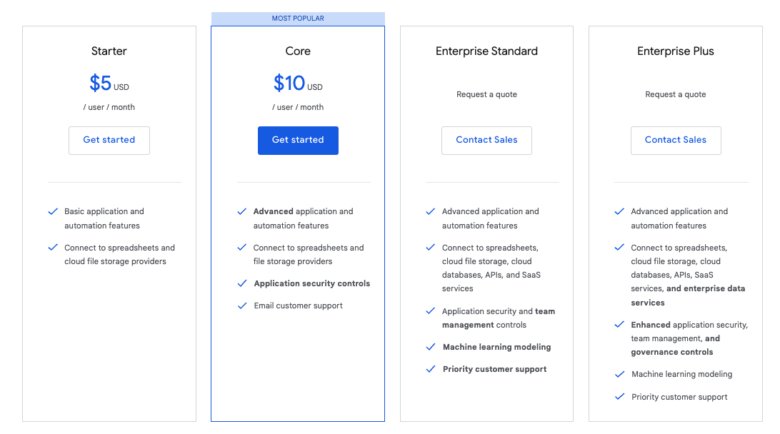Click the blue Get started button for Core
This screenshot has height=434, width=780.
[298, 140]
